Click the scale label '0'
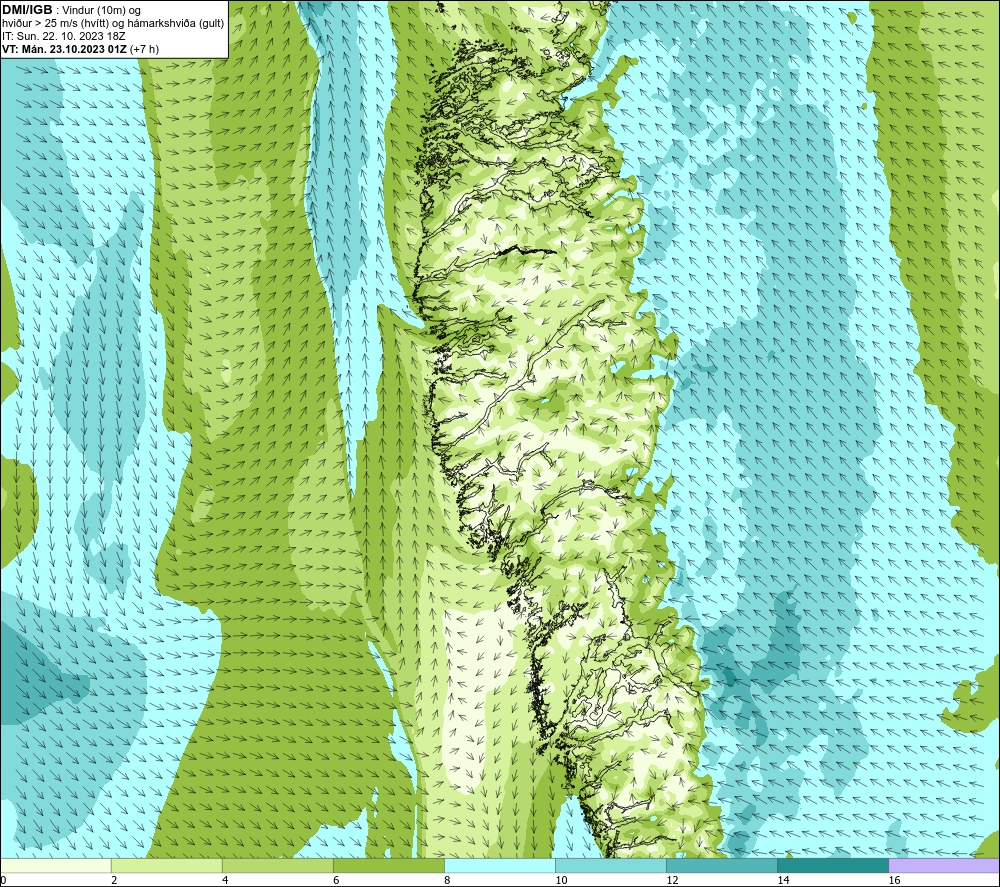The image size is (1000, 887). (3, 881)
